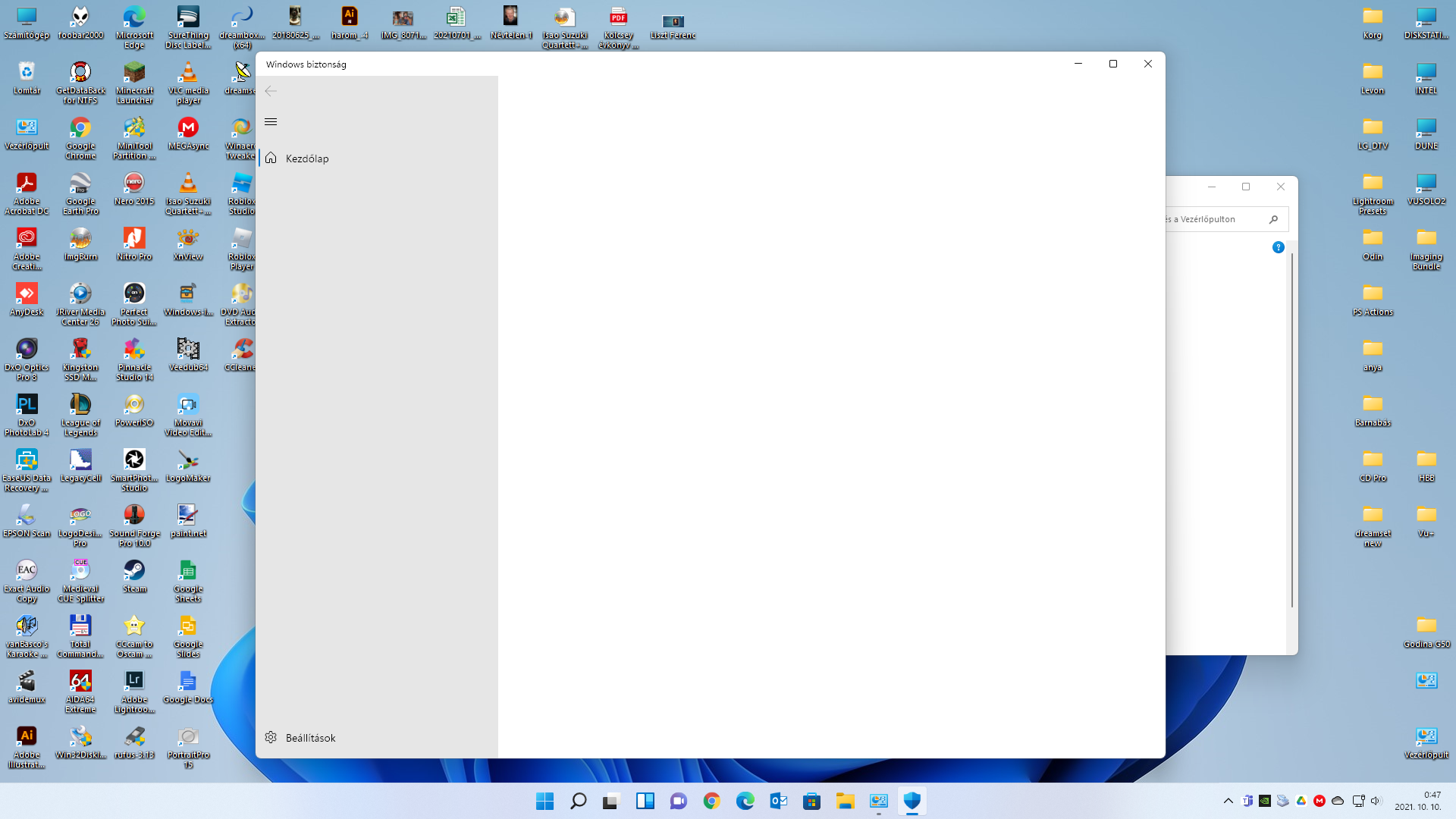Select the MEGAsync desktop icon
Screen dimensions: 1456x819
click(x=188, y=134)
